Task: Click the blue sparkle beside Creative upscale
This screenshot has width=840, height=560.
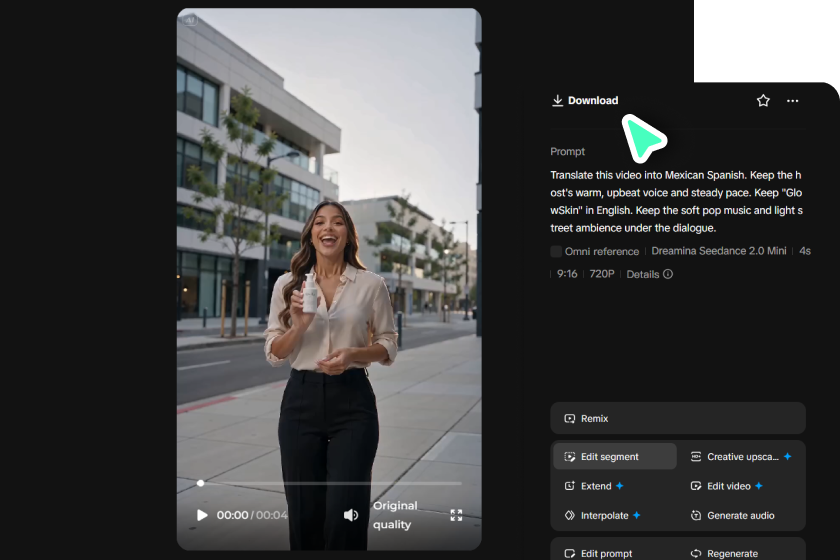Action: 788,456
